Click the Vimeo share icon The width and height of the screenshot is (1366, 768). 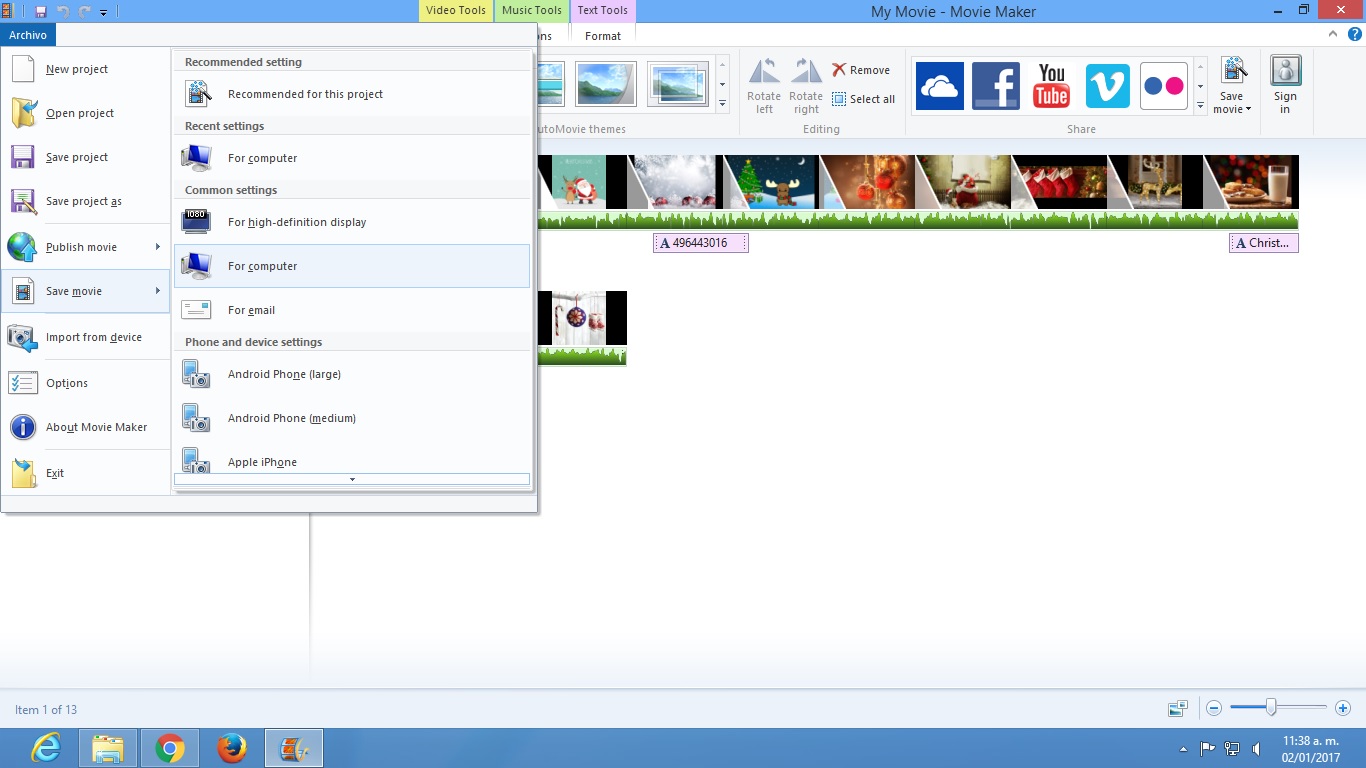[1107, 86]
